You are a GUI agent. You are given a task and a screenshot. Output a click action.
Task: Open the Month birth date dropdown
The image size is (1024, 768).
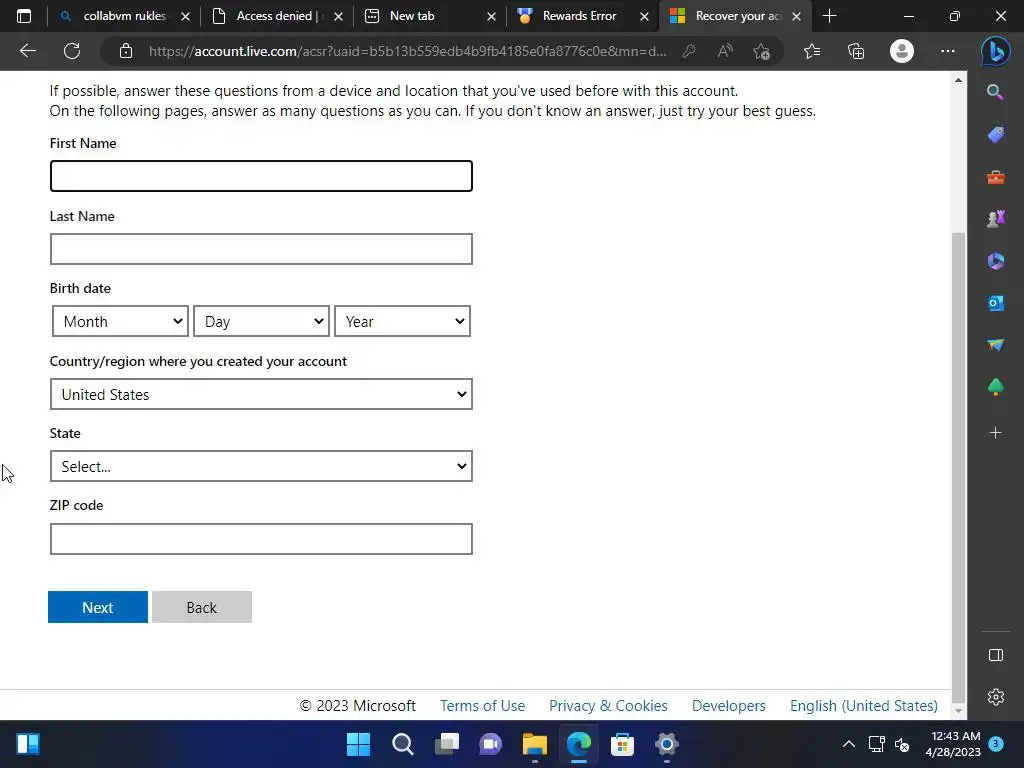point(121,321)
